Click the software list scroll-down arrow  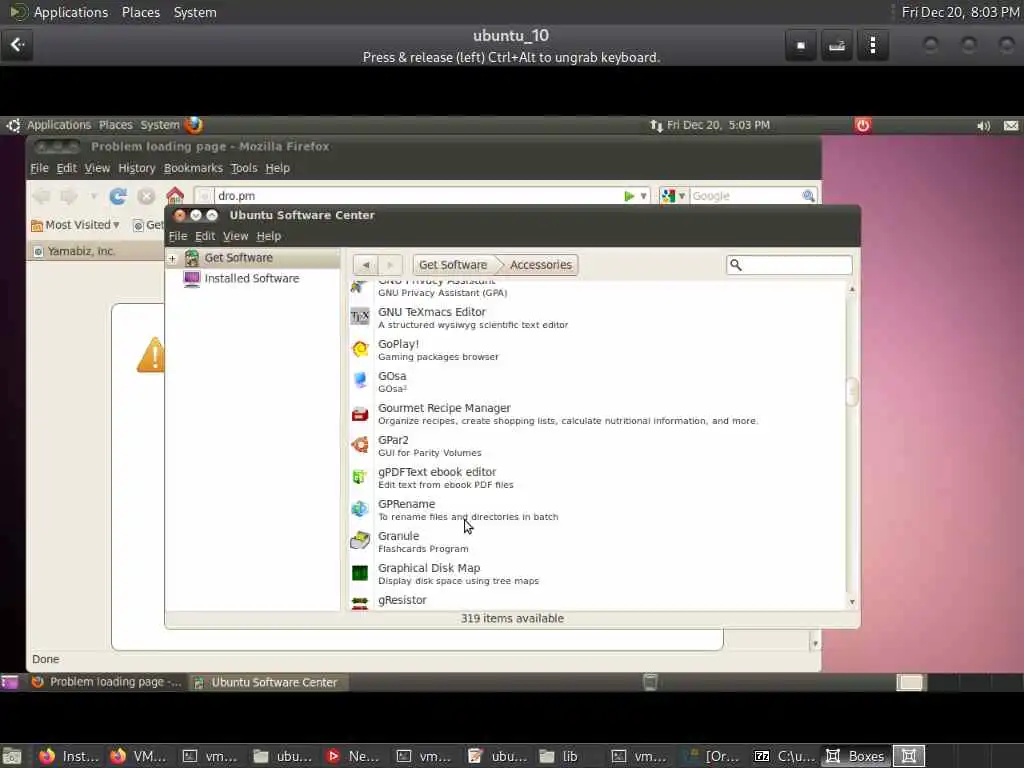click(x=852, y=602)
